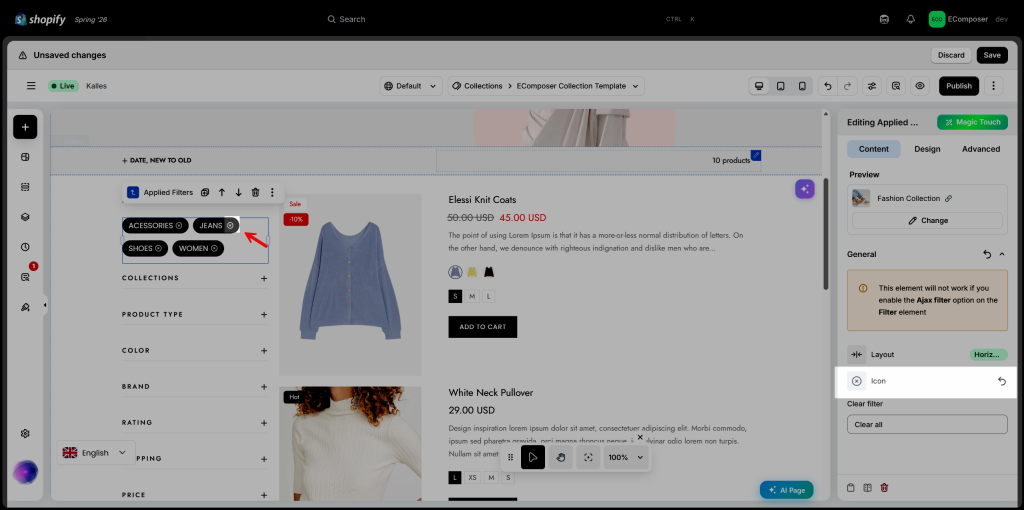Expand the PRICE filter group
The height and width of the screenshot is (510, 1024).
click(264, 495)
